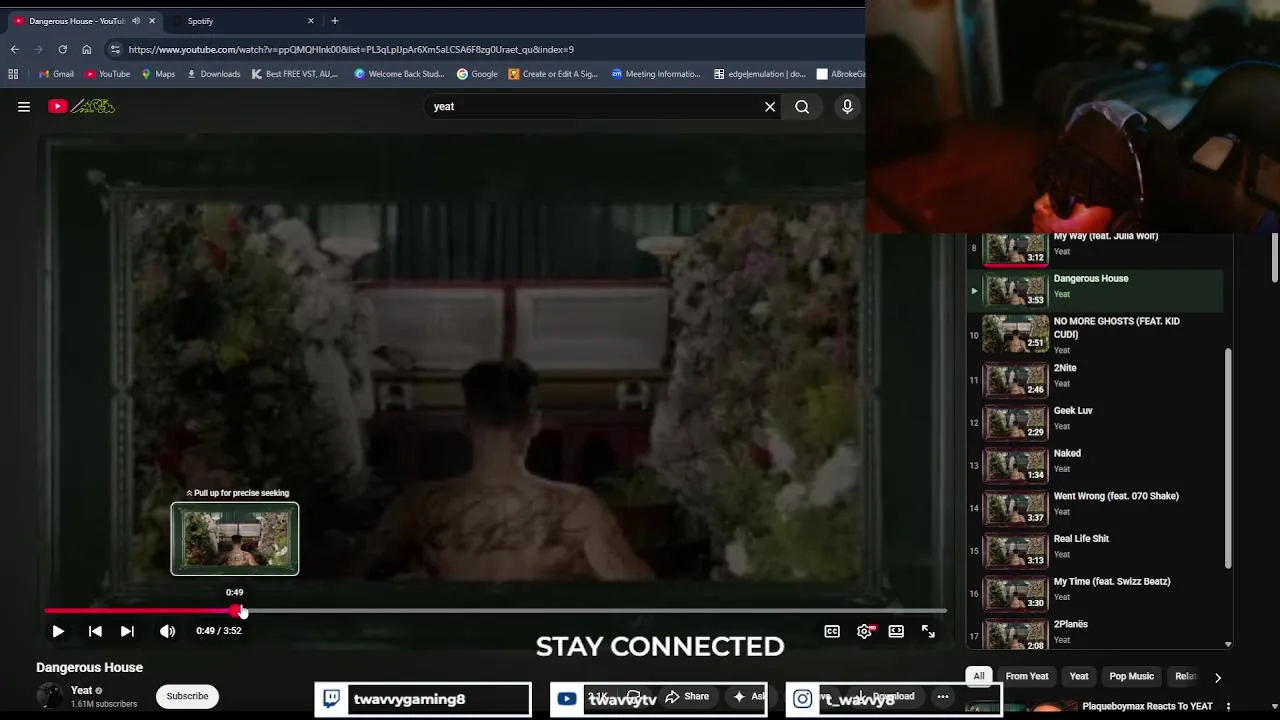Screen dimensions: 1280x720
Task: Seek on the red video progress bar
Action: point(495,610)
